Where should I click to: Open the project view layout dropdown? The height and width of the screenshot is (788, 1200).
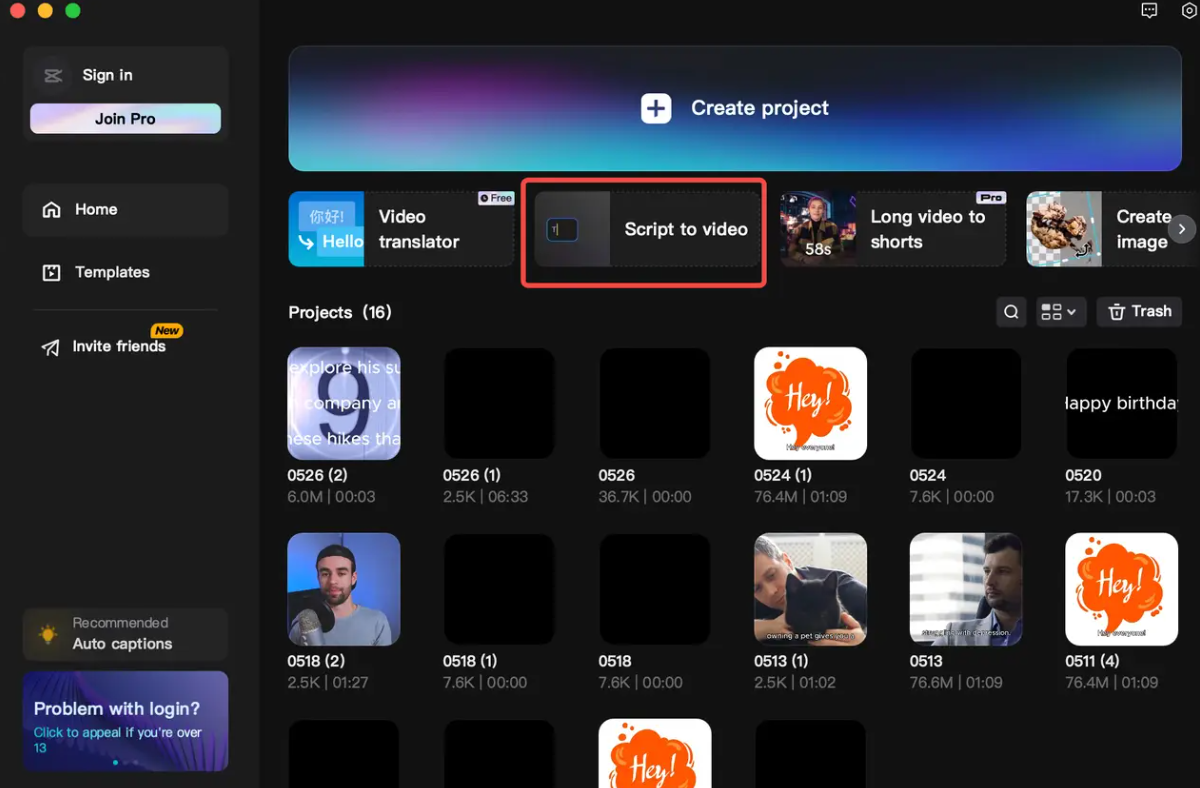click(x=1060, y=311)
